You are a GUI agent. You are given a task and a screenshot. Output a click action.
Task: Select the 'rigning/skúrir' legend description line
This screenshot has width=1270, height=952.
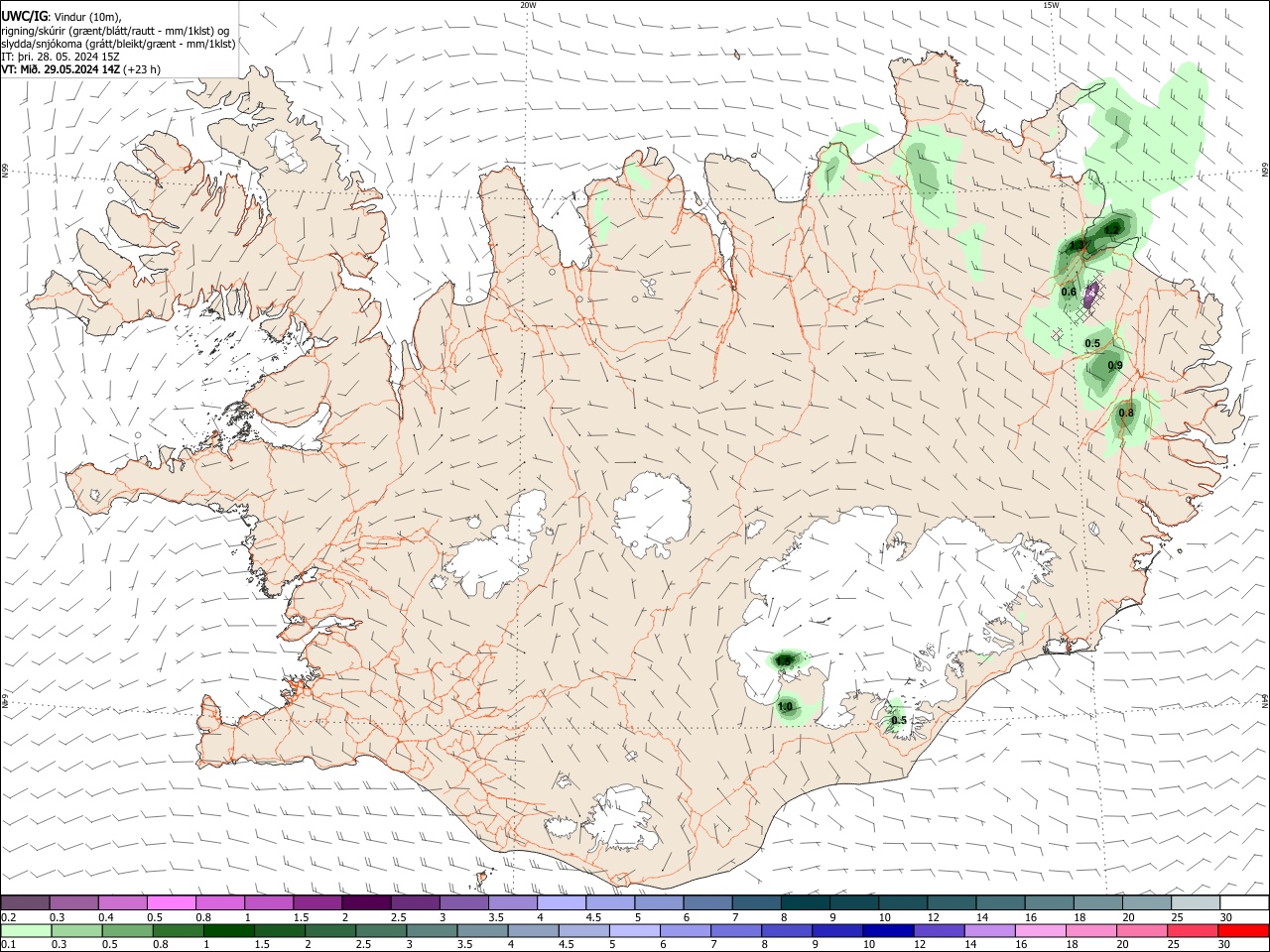coord(115,30)
